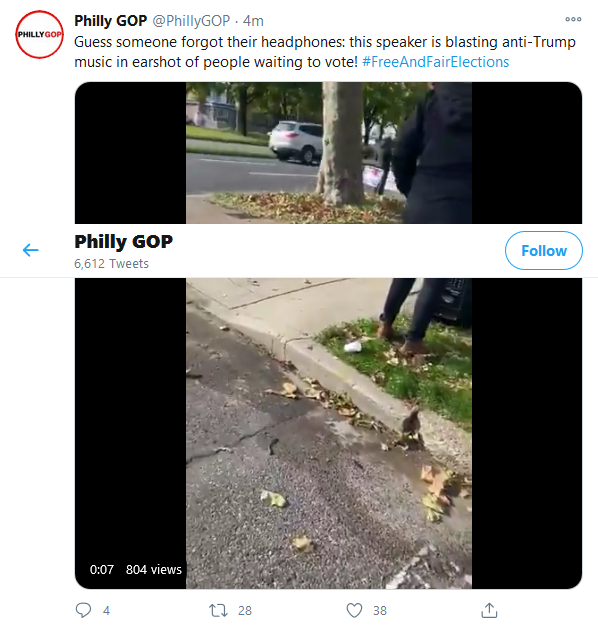The image size is (598, 629).
Task: Click the back arrow icon
Action: click(x=30, y=250)
